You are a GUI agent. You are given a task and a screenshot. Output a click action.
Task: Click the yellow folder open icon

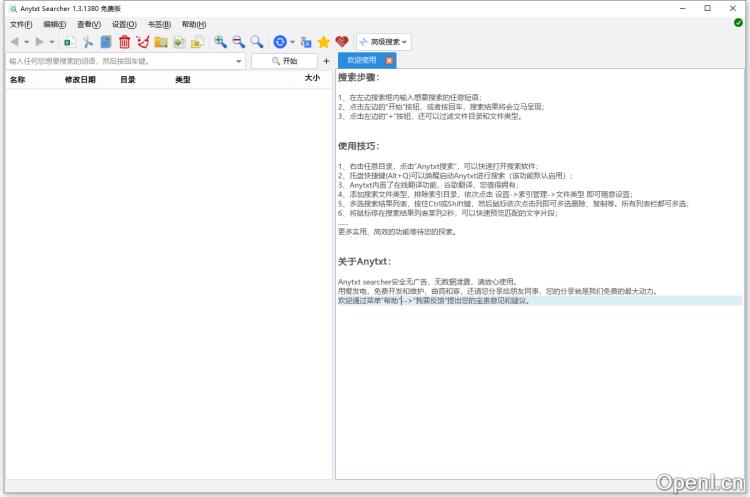click(197, 42)
